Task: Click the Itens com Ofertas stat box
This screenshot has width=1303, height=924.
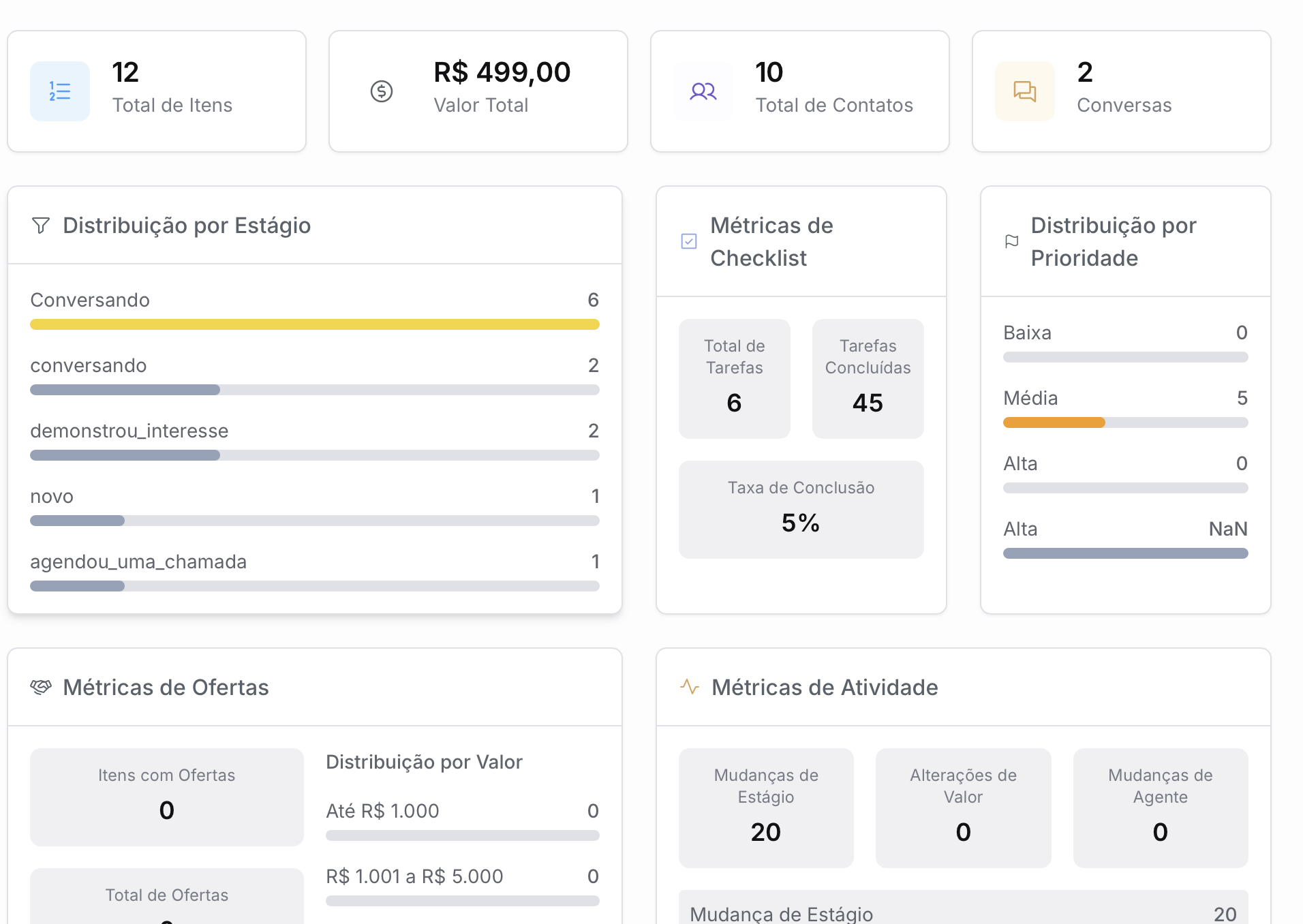Action: click(166, 797)
